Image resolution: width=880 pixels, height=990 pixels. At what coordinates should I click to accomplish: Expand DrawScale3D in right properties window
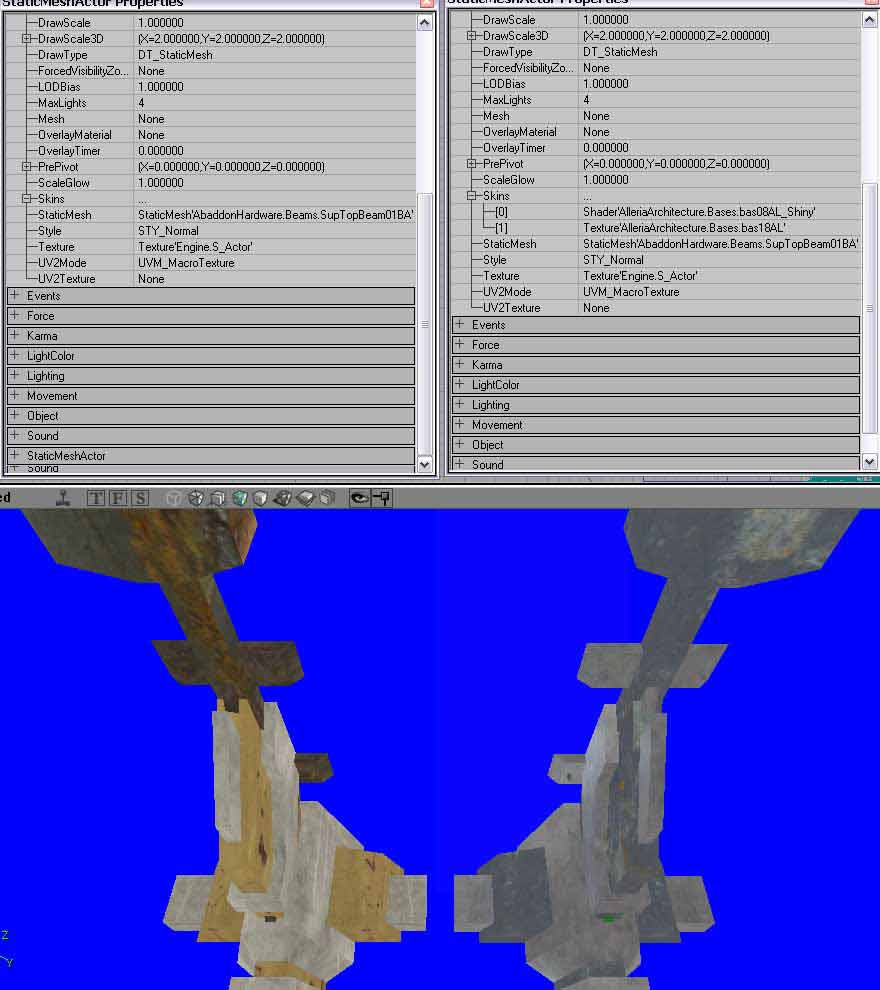pyautogui.click(x=472, y=36)
